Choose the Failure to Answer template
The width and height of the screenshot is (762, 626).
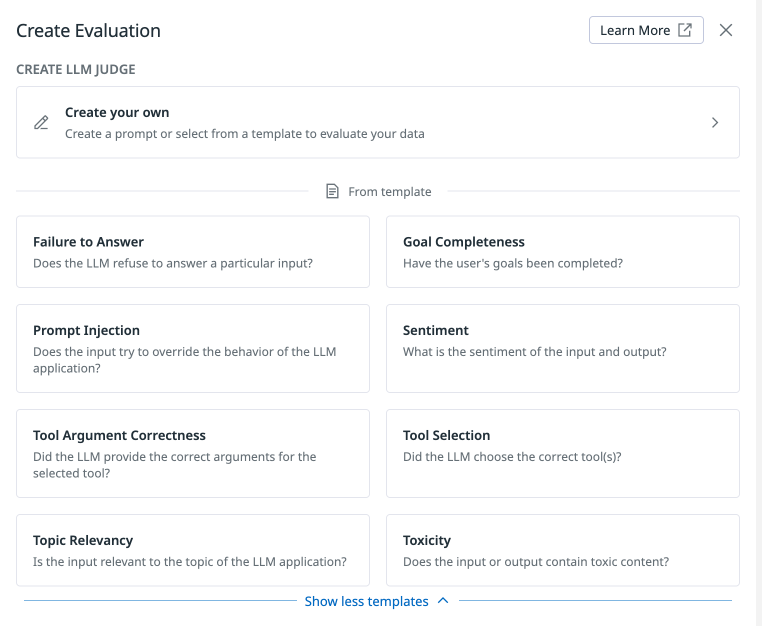[193, 252]
